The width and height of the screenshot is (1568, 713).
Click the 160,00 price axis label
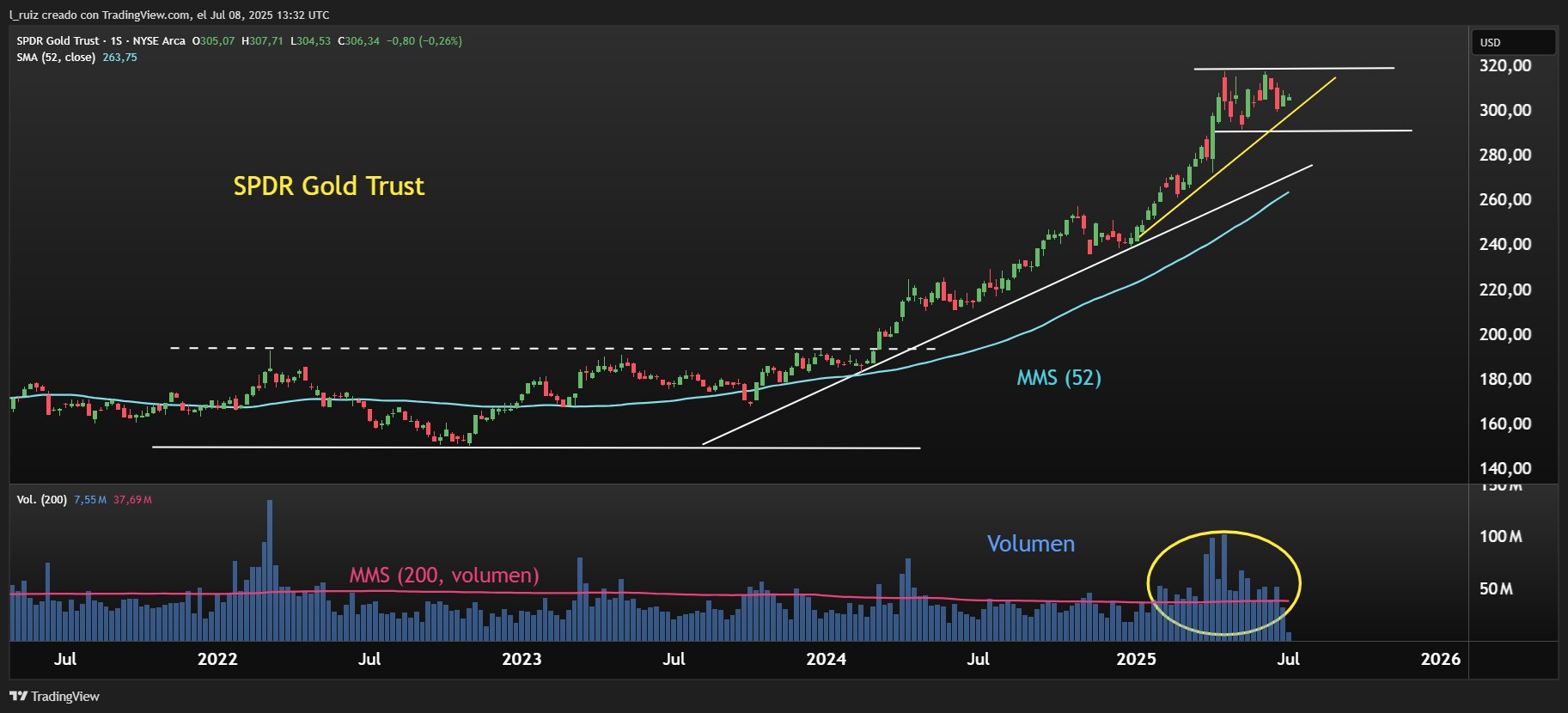tap(1505, 424)
